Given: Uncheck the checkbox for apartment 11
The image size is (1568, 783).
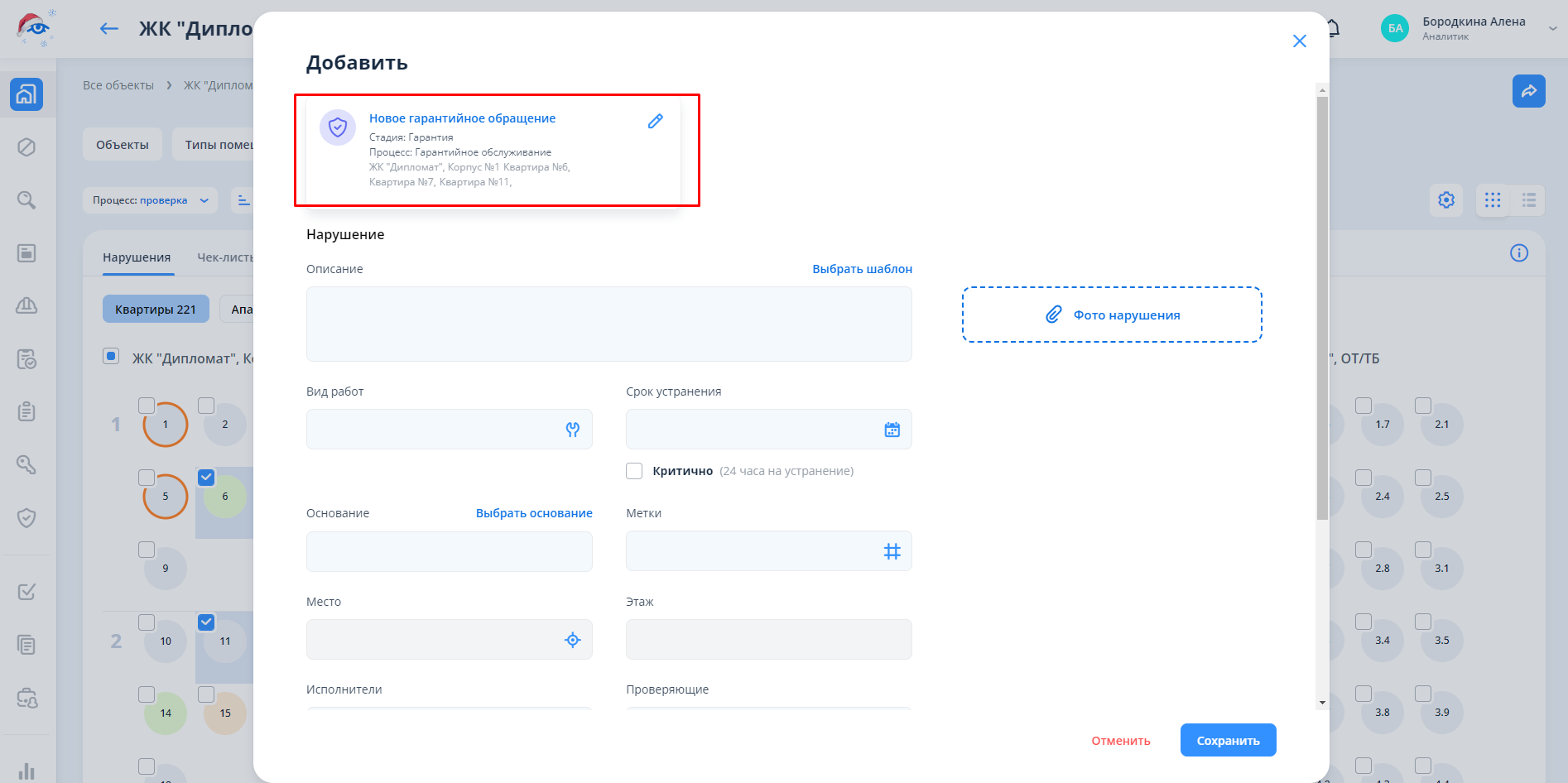Looking at the screenshot, I should [x=206, y=622].
